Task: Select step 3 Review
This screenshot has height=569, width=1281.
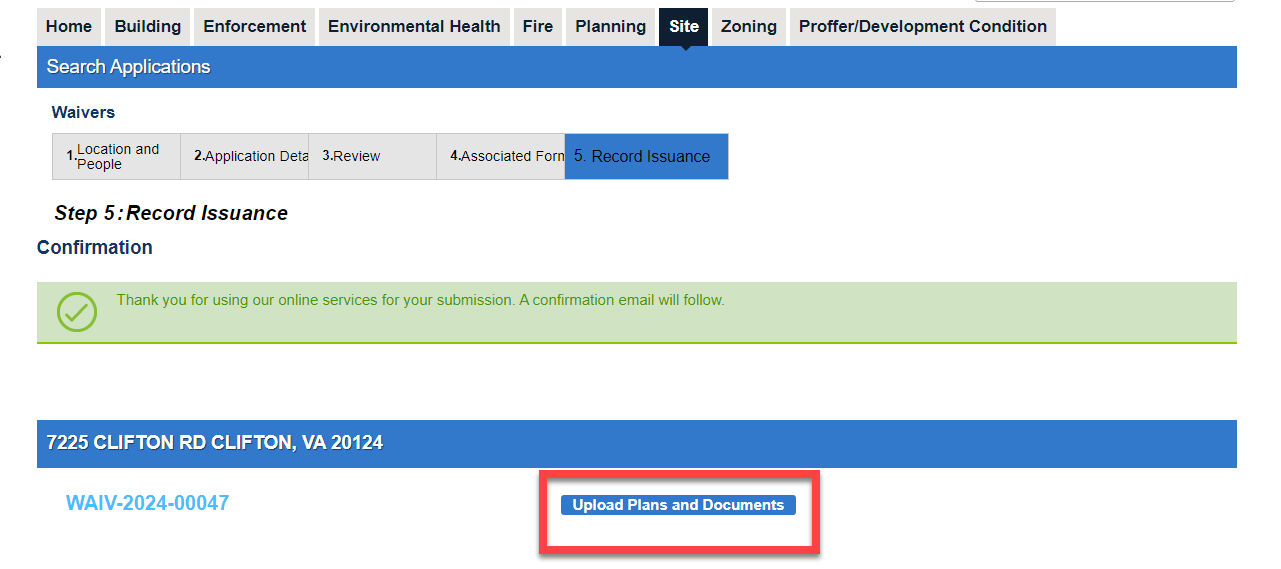Action: pyautogui.click(x=373, y=157)
